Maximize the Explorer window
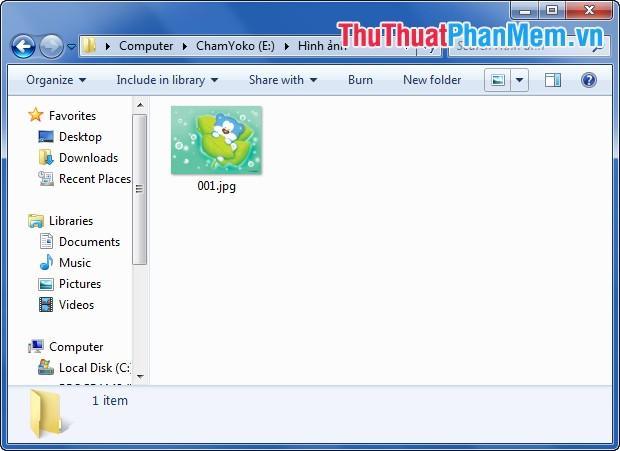 (552, 11)
